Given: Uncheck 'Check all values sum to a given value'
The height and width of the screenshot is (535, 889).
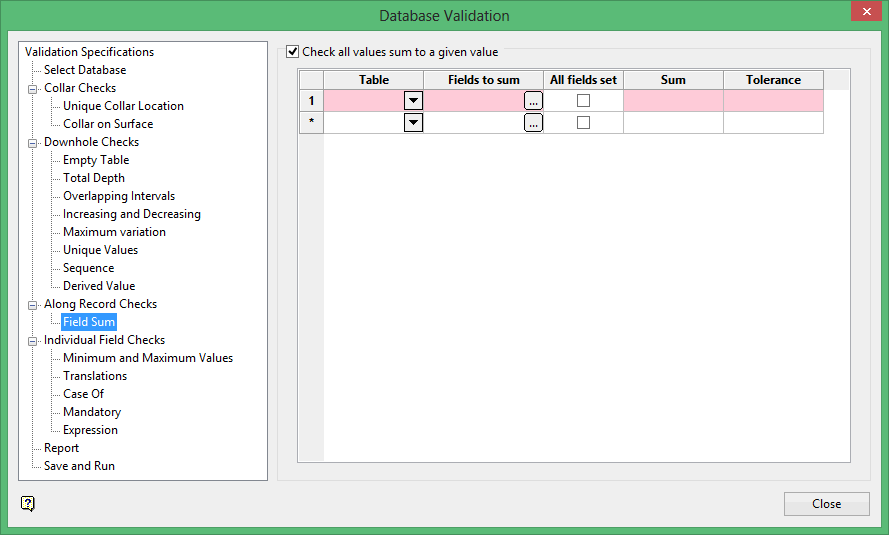Looking at the screenshot, I should click(x=292, y=52).
